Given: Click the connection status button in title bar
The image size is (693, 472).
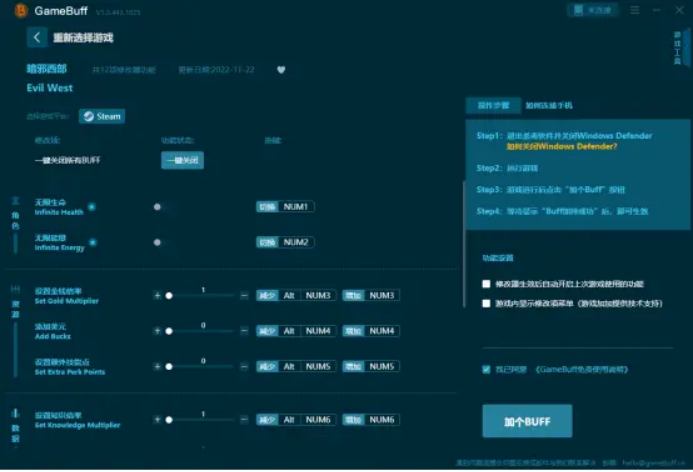Looking at the screenshot, I should (593, 10).
